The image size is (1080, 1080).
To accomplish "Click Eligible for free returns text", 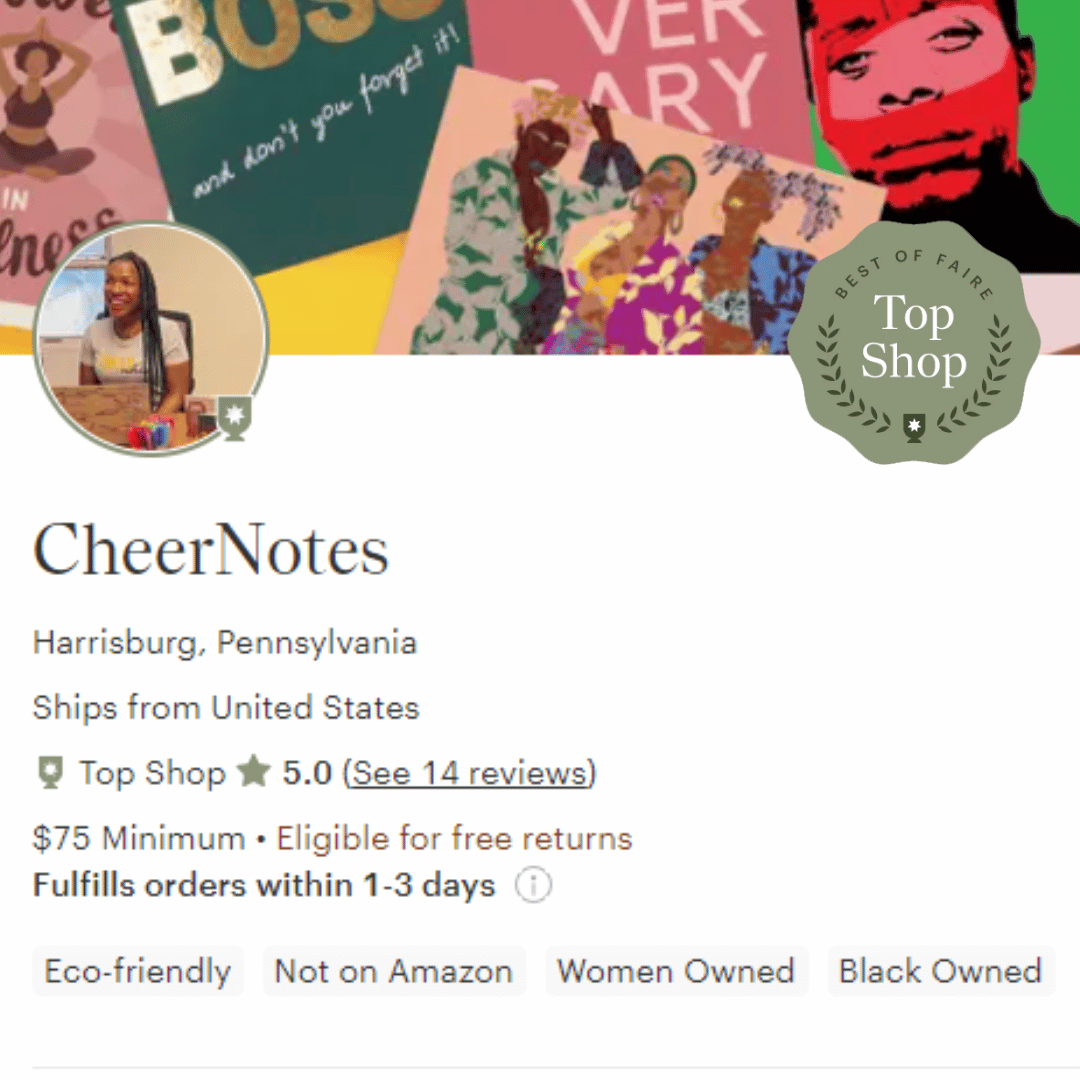I will (x=454, y=838).
